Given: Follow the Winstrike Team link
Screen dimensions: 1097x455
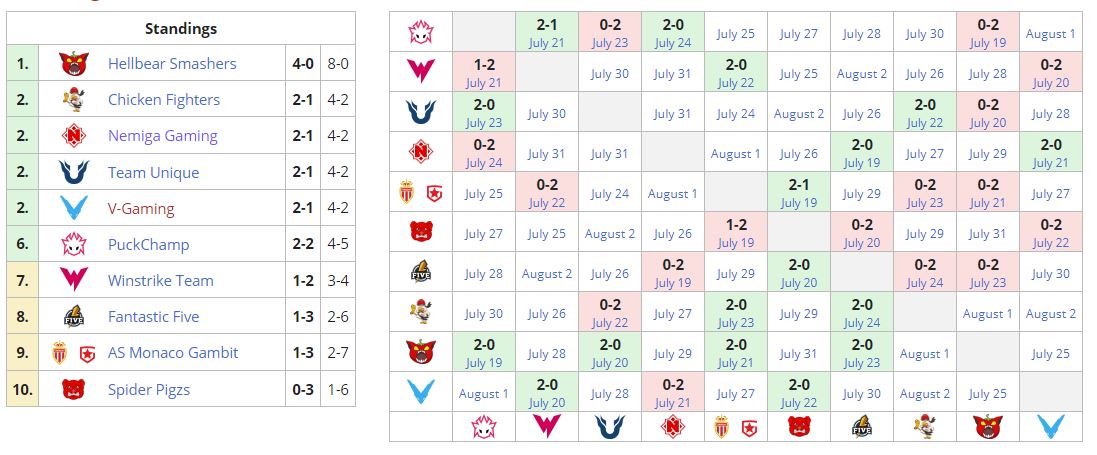Looking at the screenshot, I should click(x=160, y=281).
